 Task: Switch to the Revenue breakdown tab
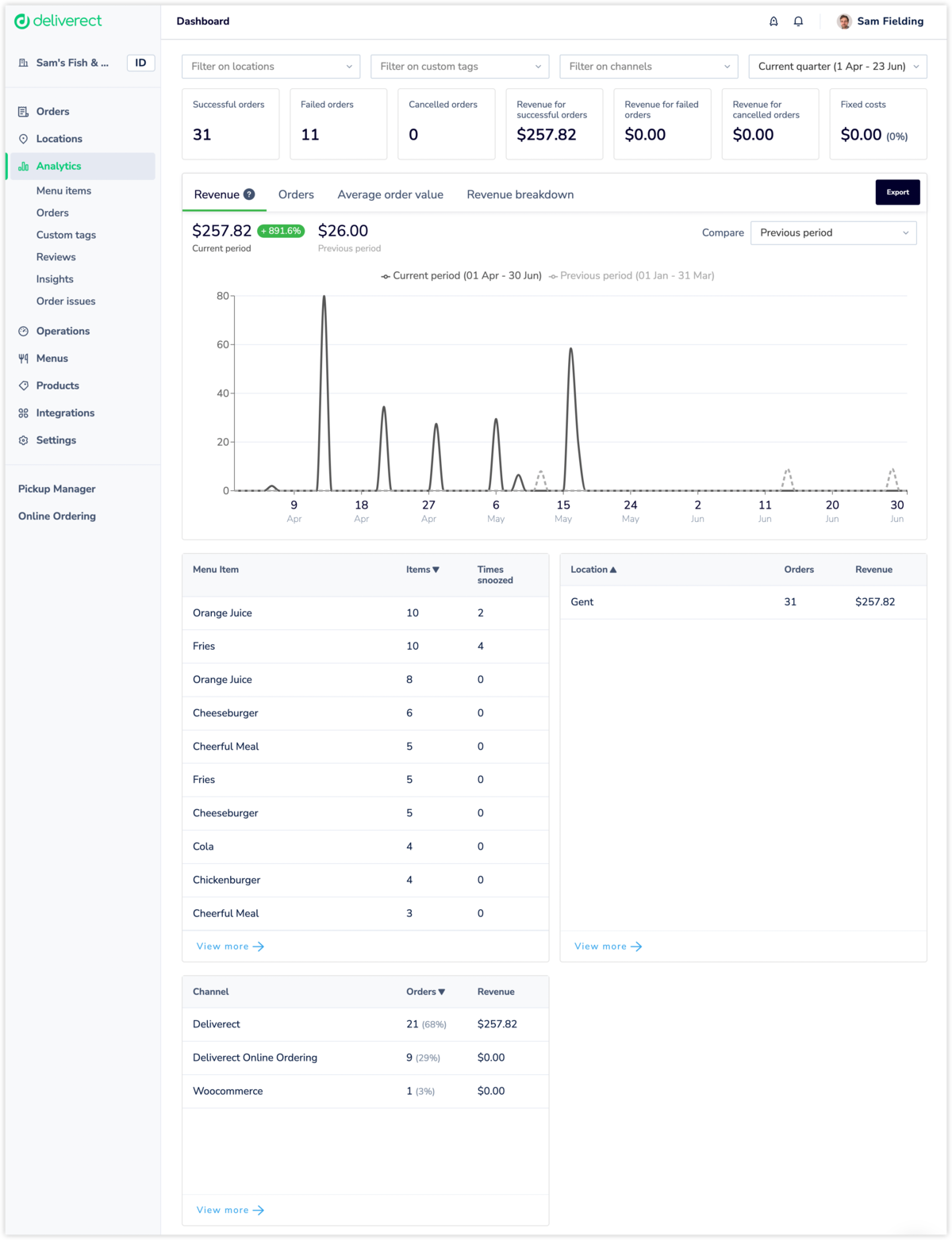click(x=520, y=194)
